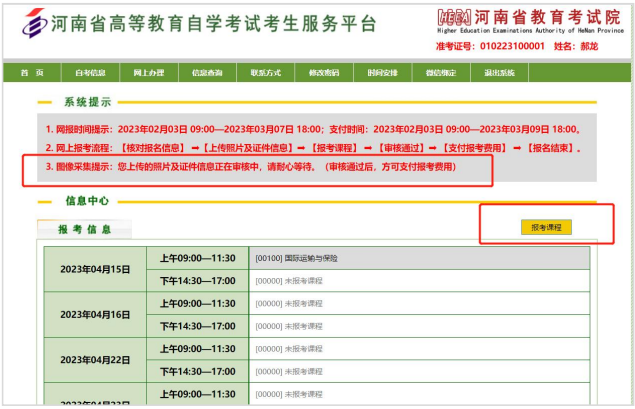Click 修改密码 to change password
This screenshot has width=635, height=409.
coord(324,73)
